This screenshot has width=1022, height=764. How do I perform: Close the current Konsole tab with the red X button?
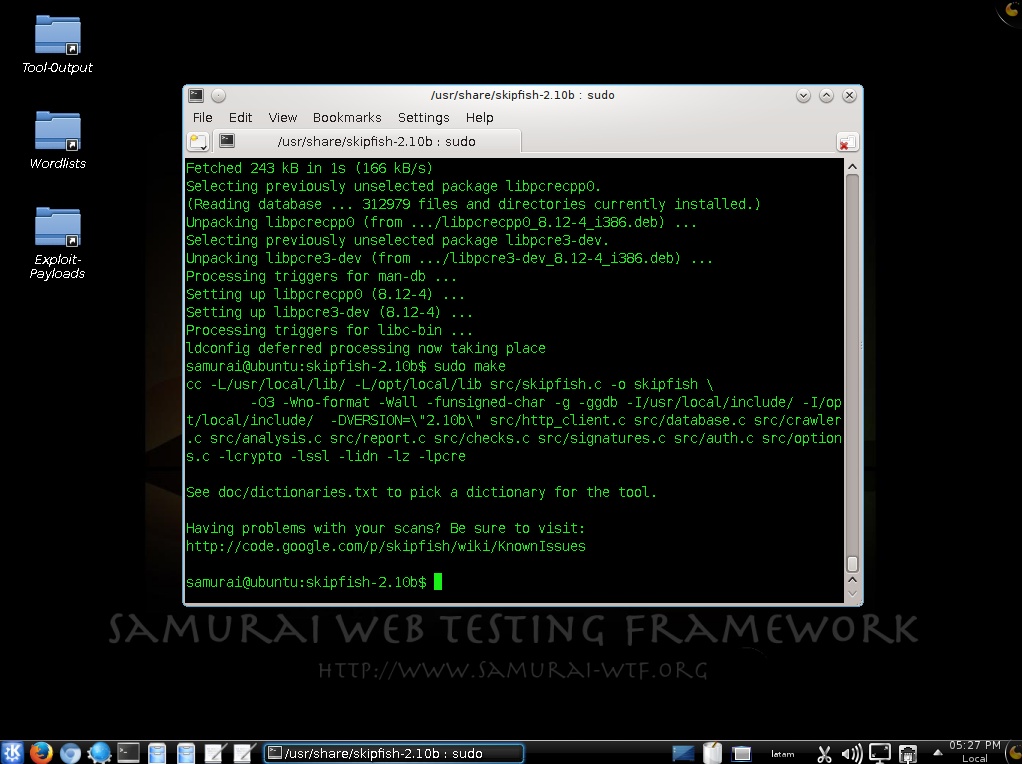point(847,142)
